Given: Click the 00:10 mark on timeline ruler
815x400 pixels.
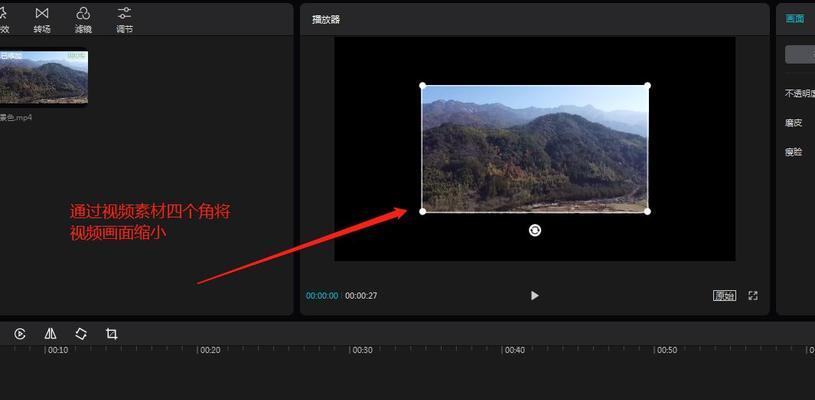Looking at the screenshot, I should click(x=58, y=350).
